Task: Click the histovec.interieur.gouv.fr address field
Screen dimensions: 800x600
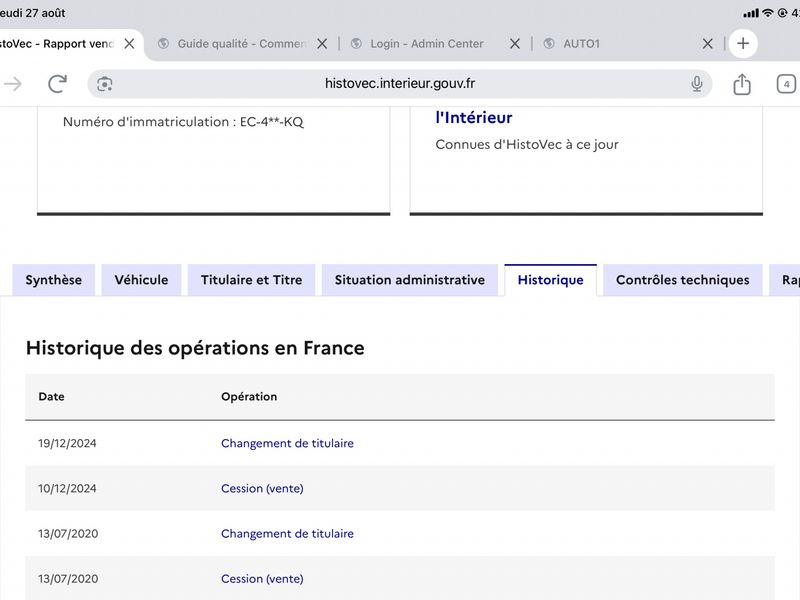Action: tap(399, 84)
